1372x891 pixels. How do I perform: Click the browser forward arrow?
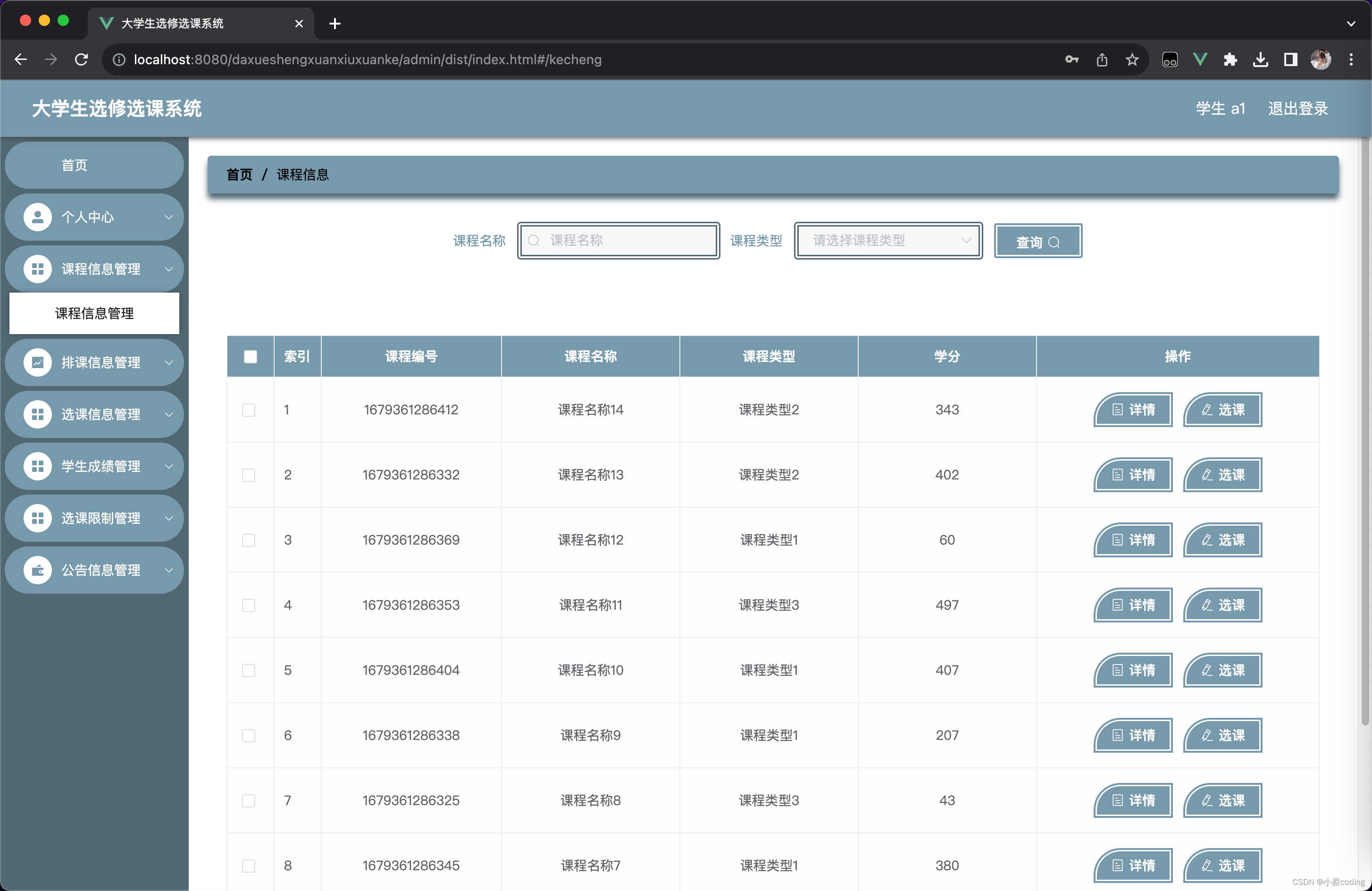point(51,59)
